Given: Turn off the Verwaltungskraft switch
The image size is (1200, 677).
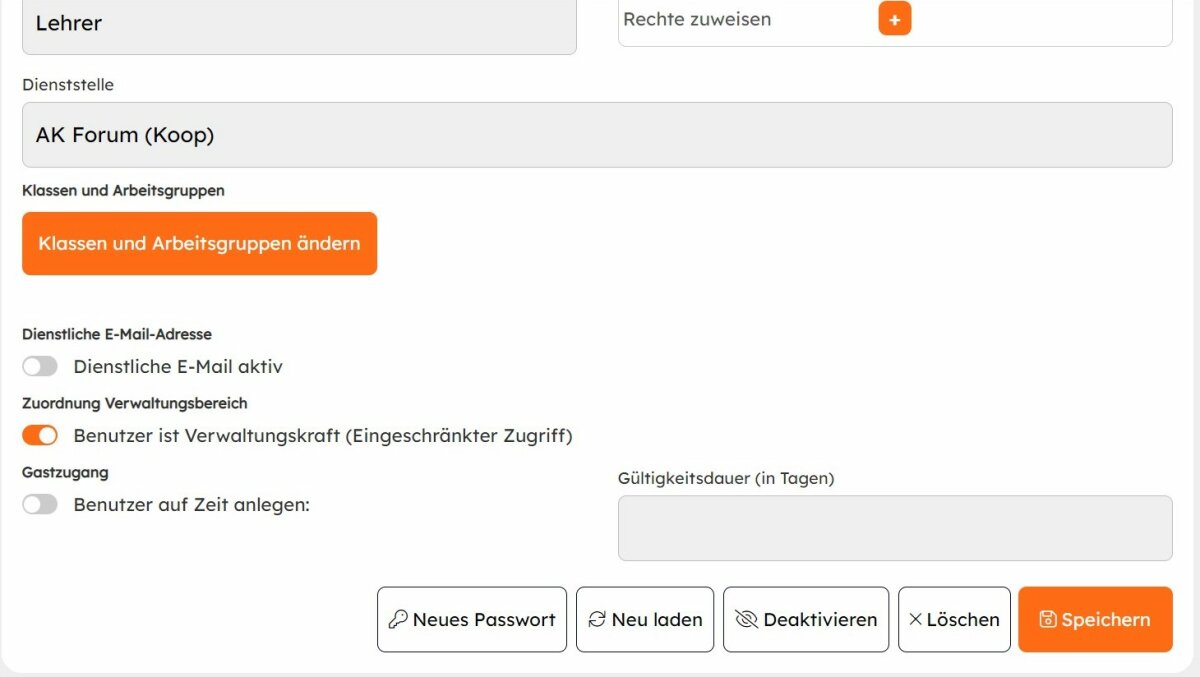Looking at the screenshot, I should (x=40, y=436).
